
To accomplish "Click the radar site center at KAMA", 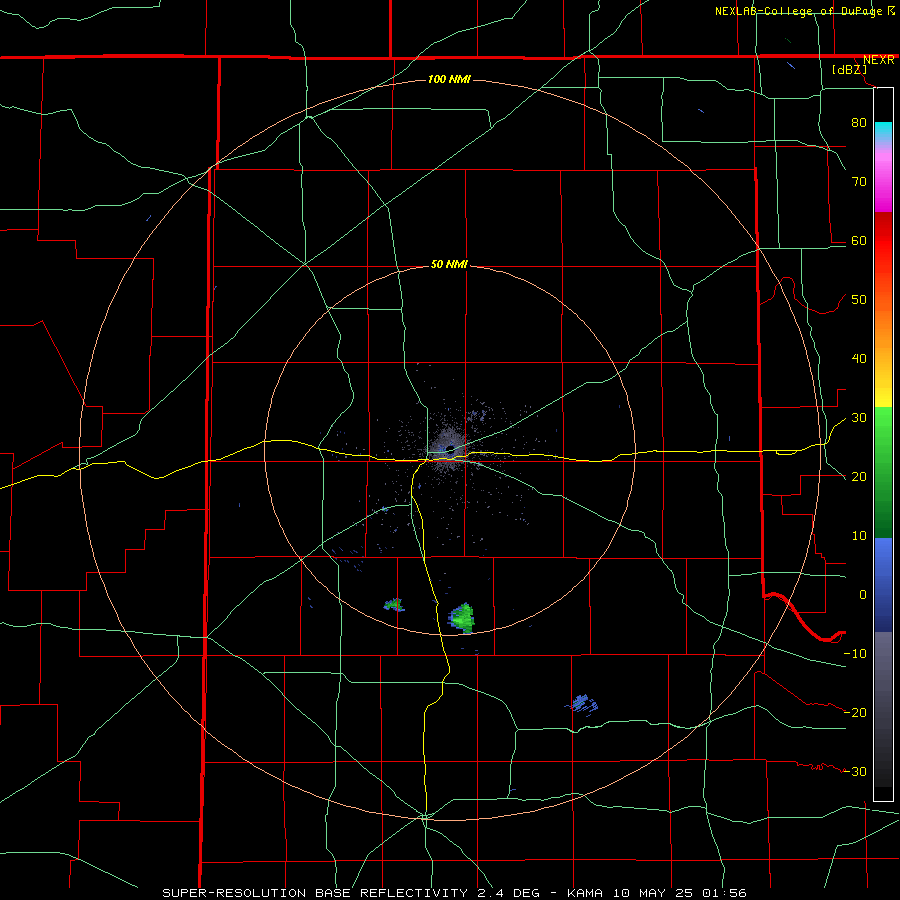I will (x=450, y=449).
